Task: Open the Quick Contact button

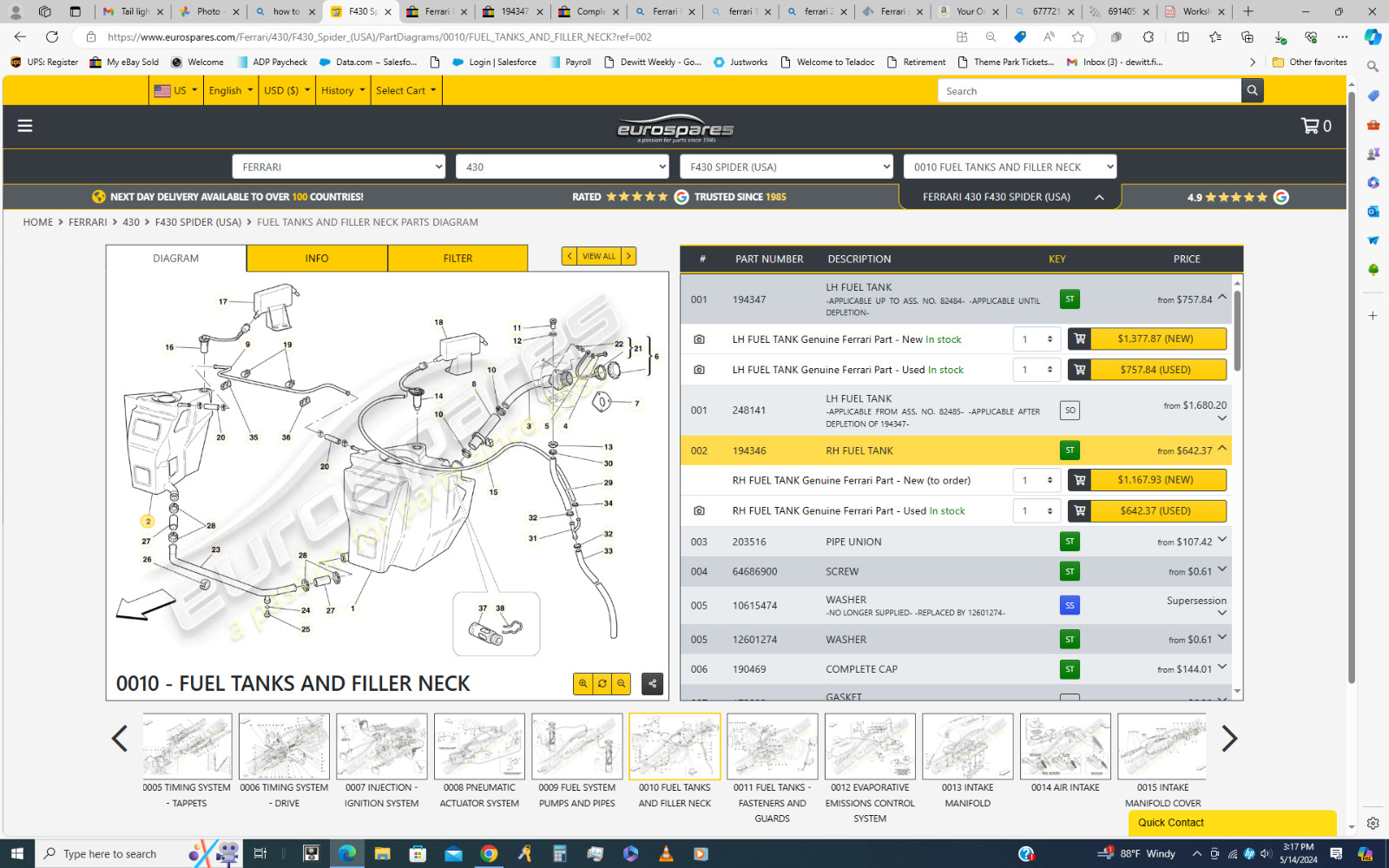Action: [1231, 823]
